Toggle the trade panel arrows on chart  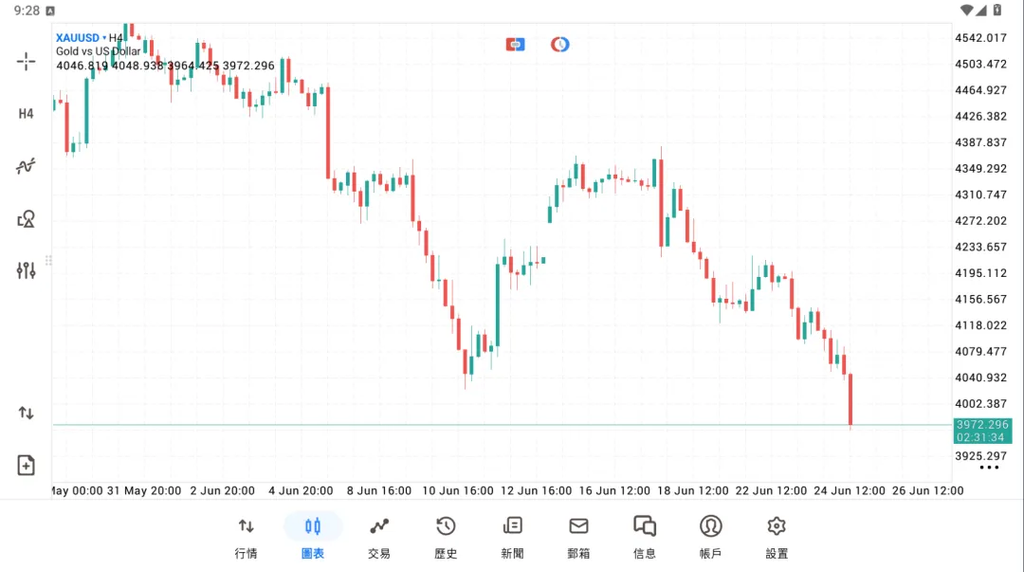26,413
